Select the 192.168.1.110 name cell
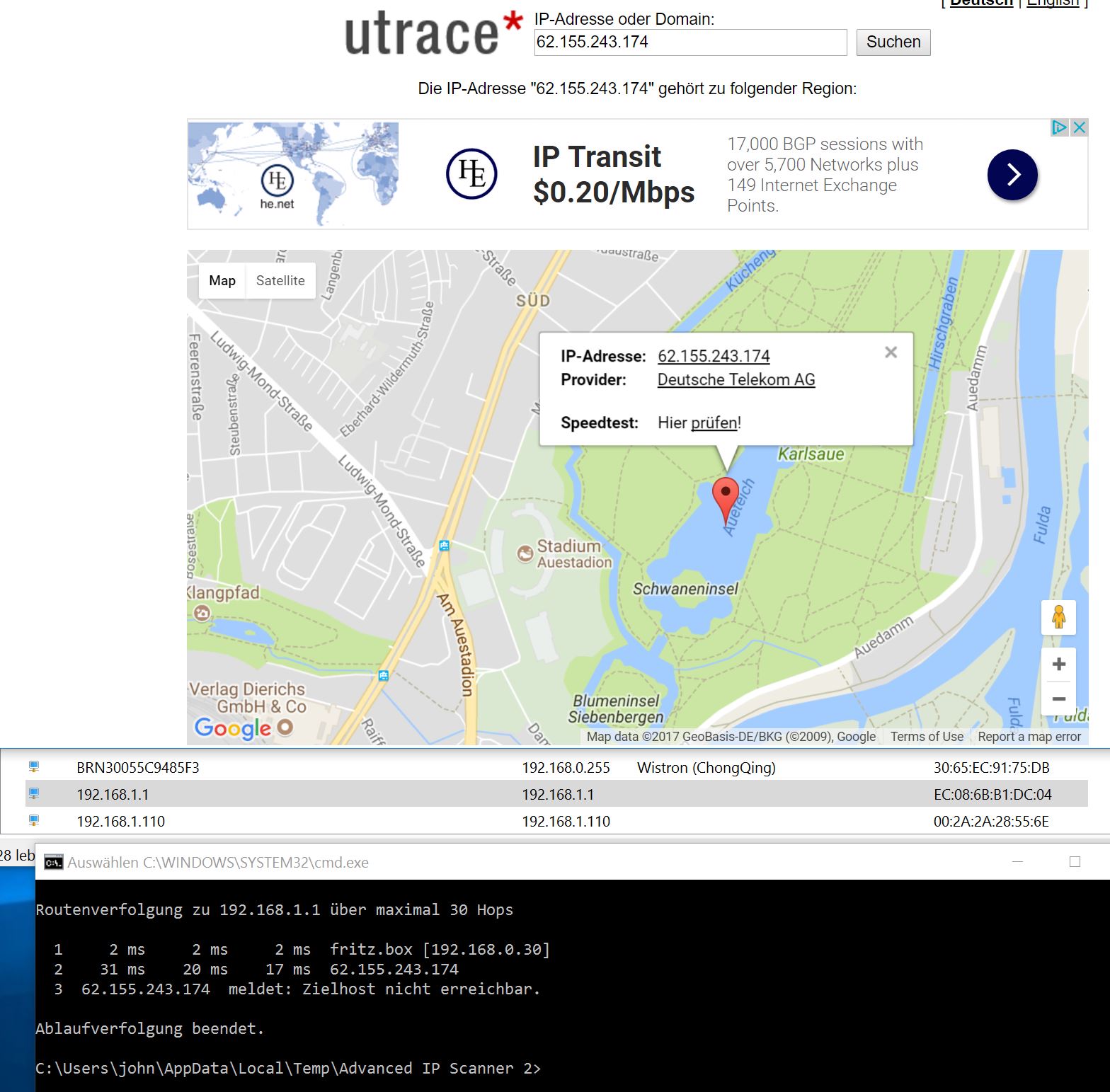Viewport: 1110px width, 1092px height. tap(120, 821)
